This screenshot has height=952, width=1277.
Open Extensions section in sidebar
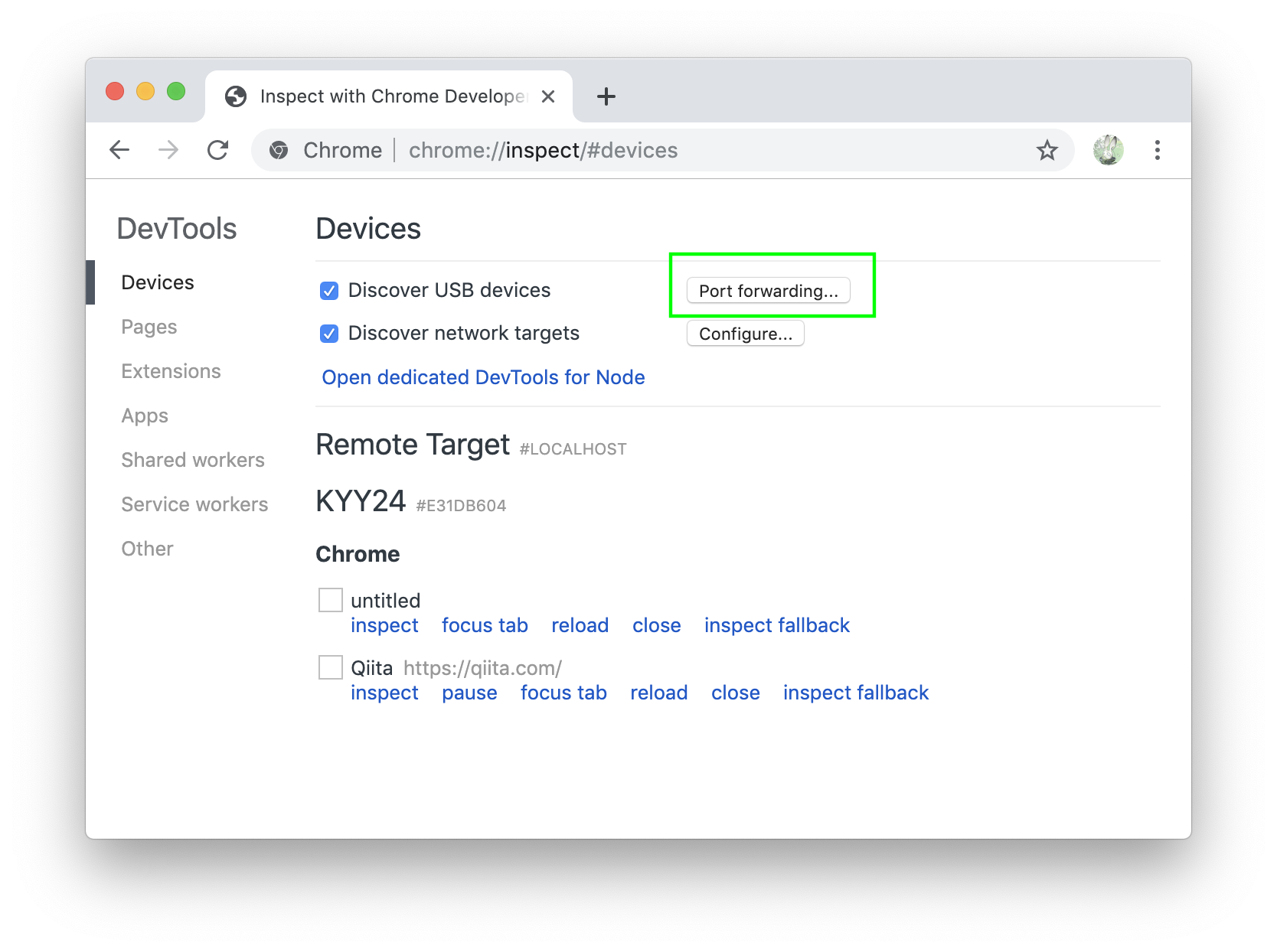point(171,371)
